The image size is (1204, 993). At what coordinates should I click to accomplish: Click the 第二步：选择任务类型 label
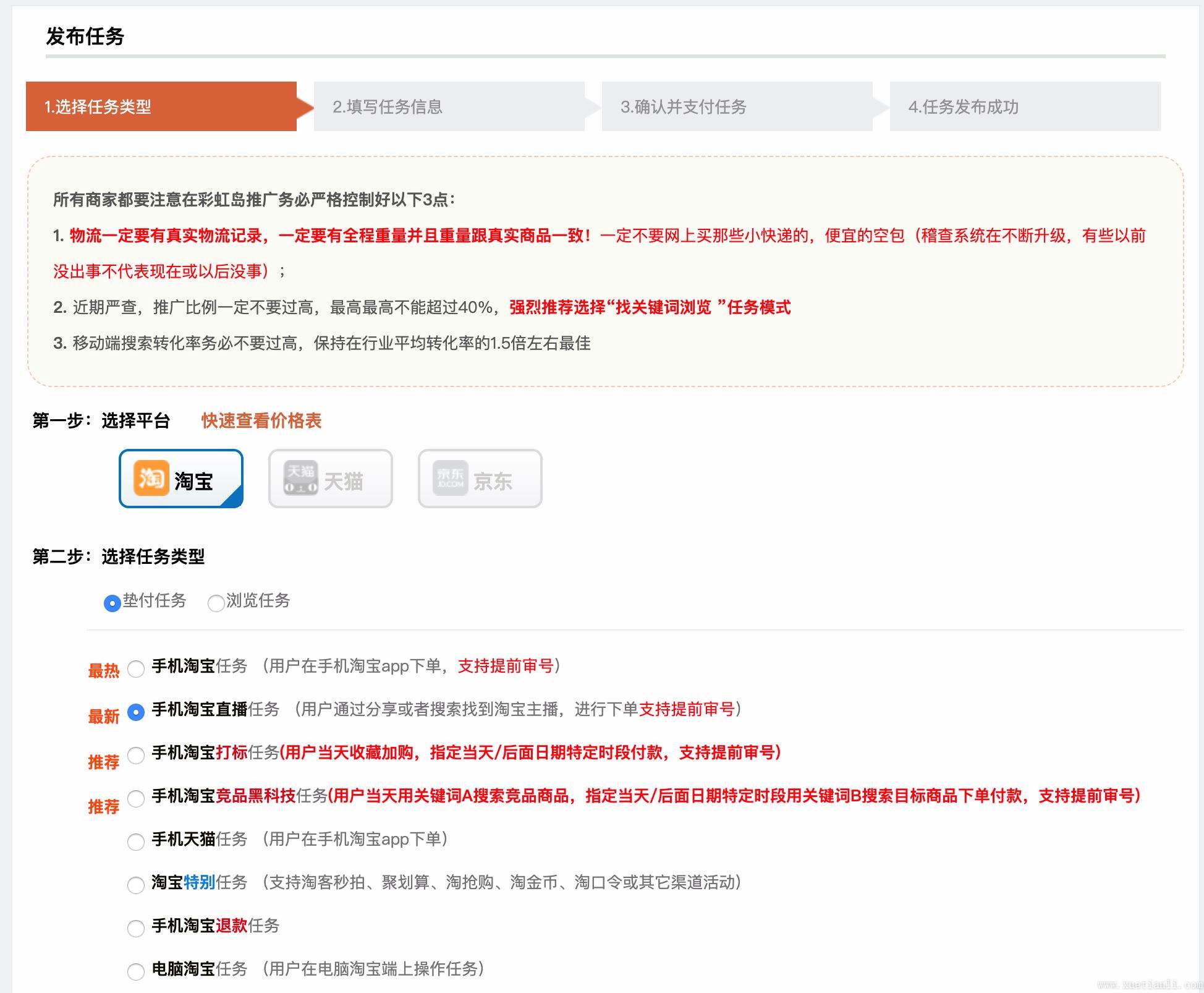click(119, 556)
